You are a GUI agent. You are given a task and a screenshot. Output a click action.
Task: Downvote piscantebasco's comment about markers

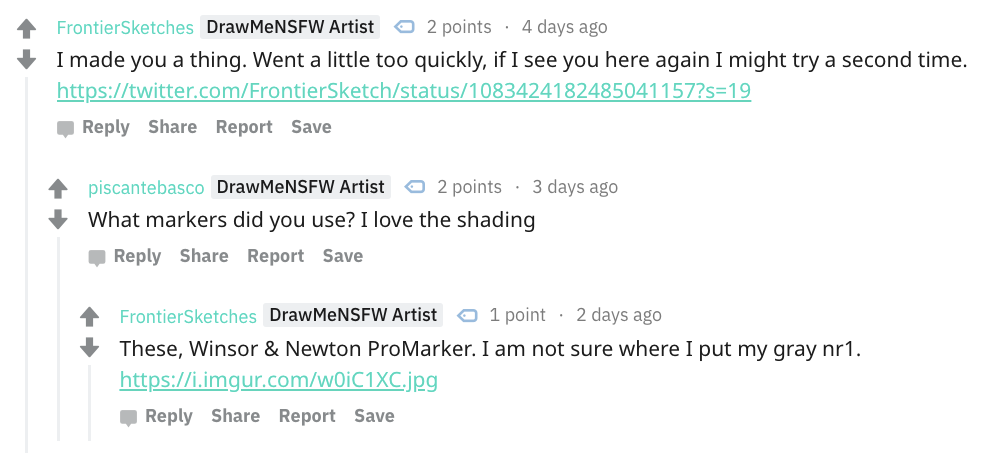point(58,220)
